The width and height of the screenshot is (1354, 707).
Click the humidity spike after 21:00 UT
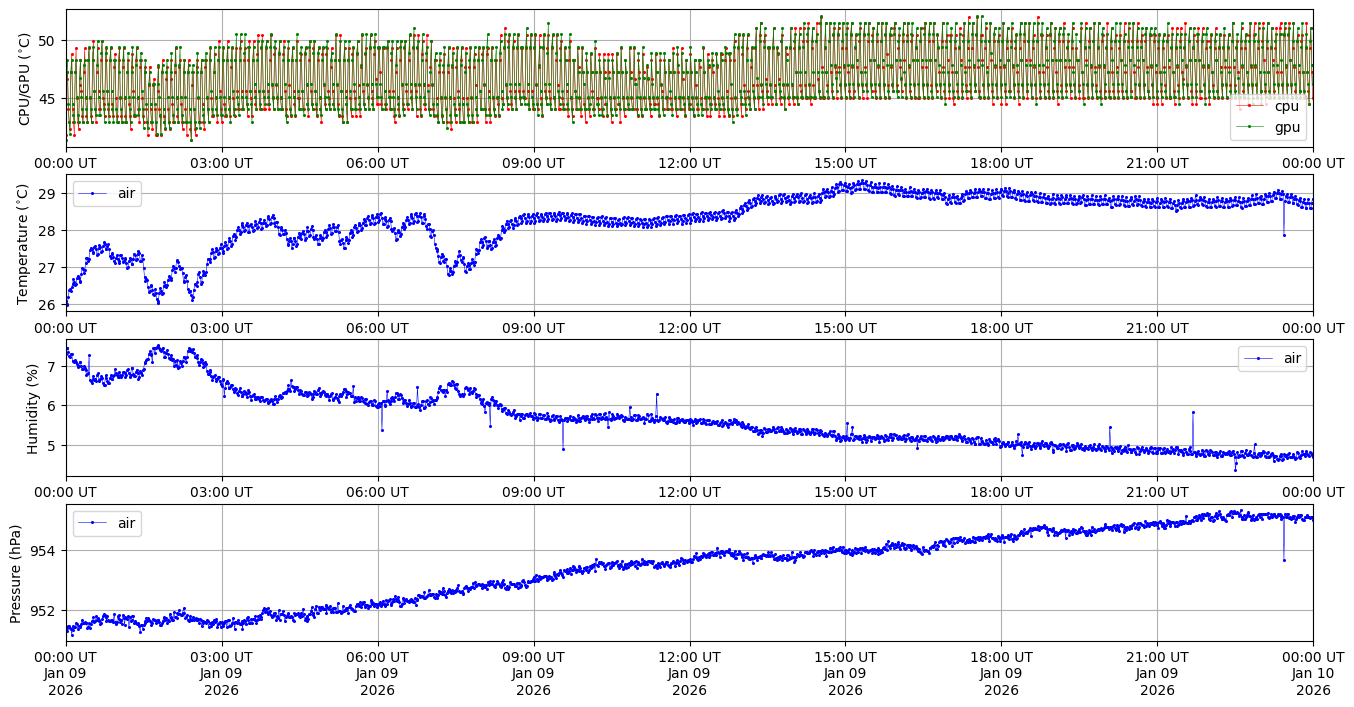(x=1193, y=412)
